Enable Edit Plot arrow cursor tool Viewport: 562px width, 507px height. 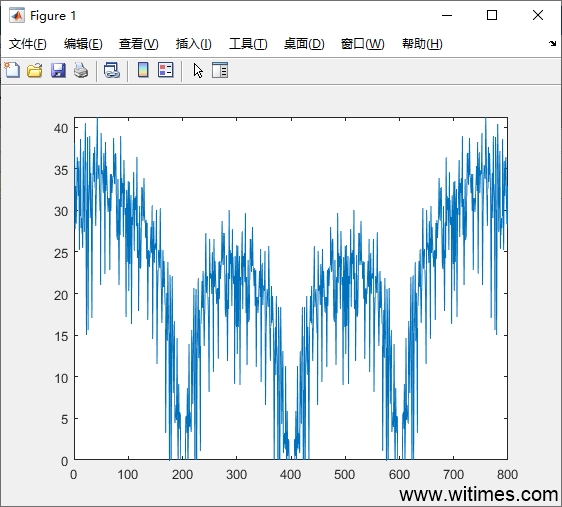tap(198, 70)
